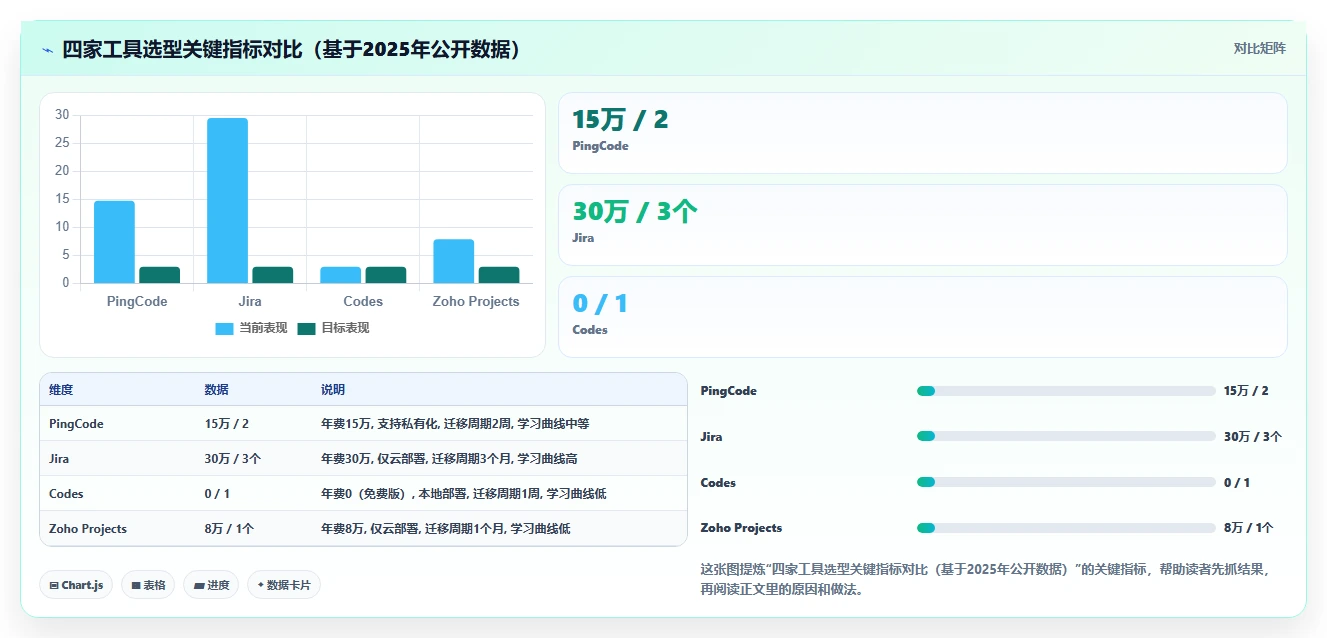Click the PingCode progress row label
Image resolution: width=1327 pixels, height=638 pixels.
point(729,391)
